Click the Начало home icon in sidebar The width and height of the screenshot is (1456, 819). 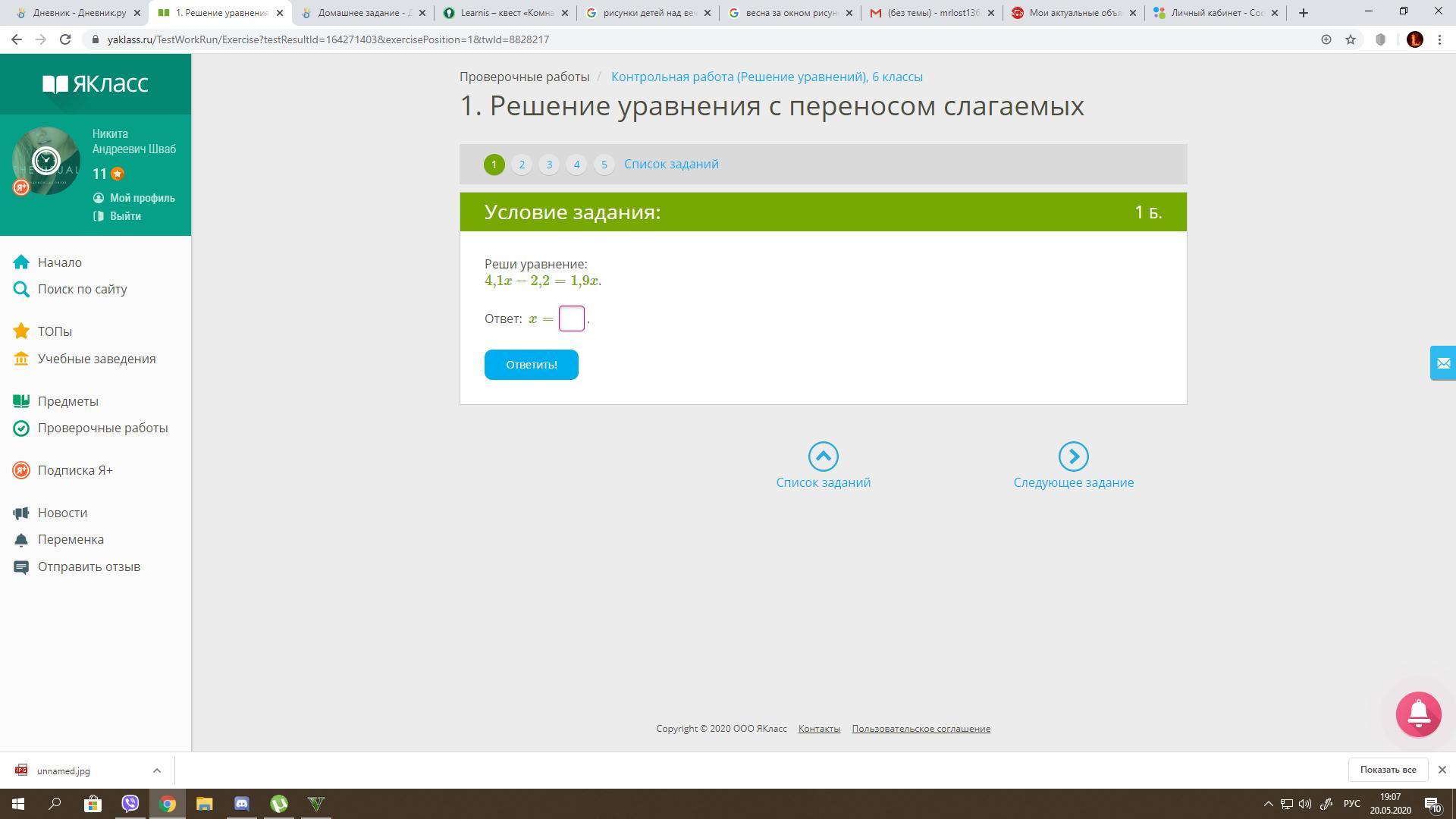(21, 262)
